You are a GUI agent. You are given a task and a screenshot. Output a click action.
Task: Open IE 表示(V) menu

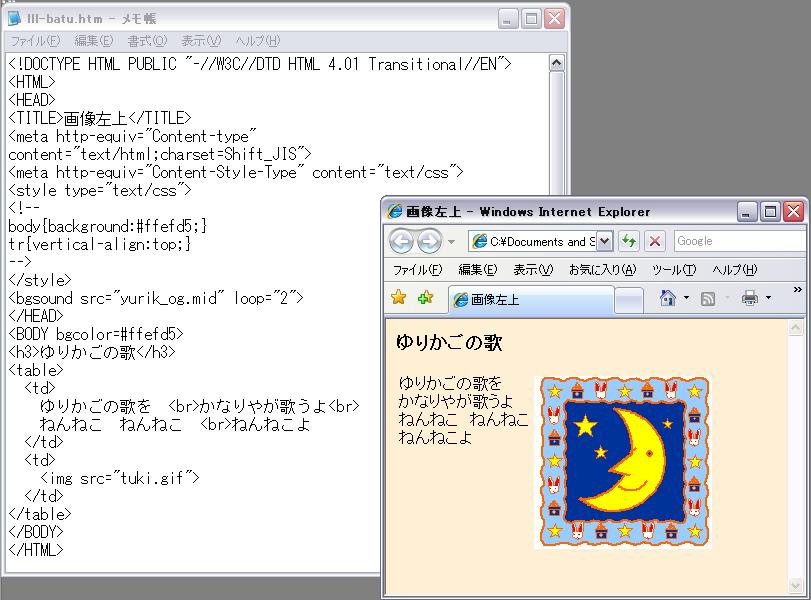(x=533, y=269)
